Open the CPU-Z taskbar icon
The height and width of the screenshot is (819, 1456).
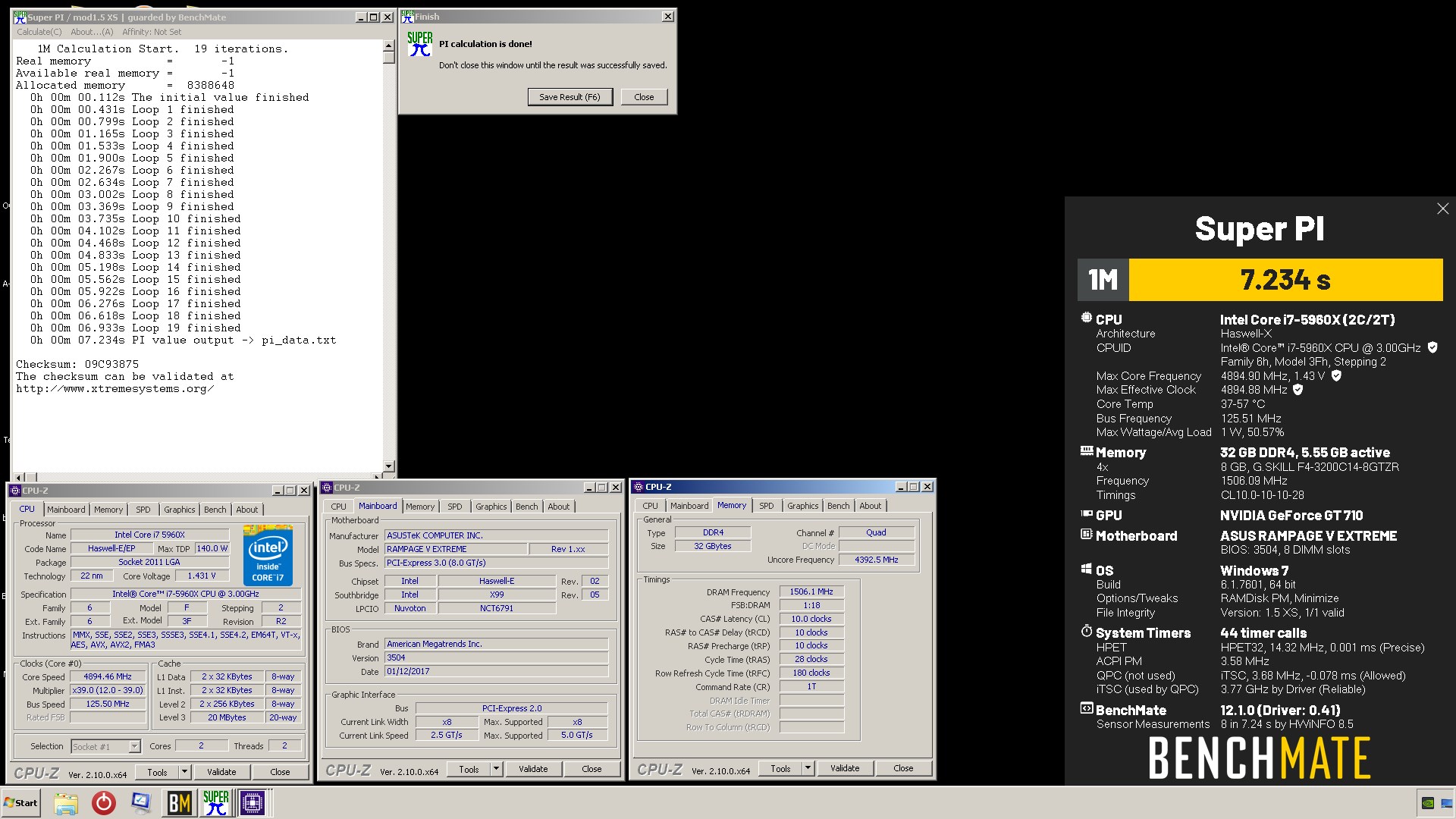pos(252,802)
